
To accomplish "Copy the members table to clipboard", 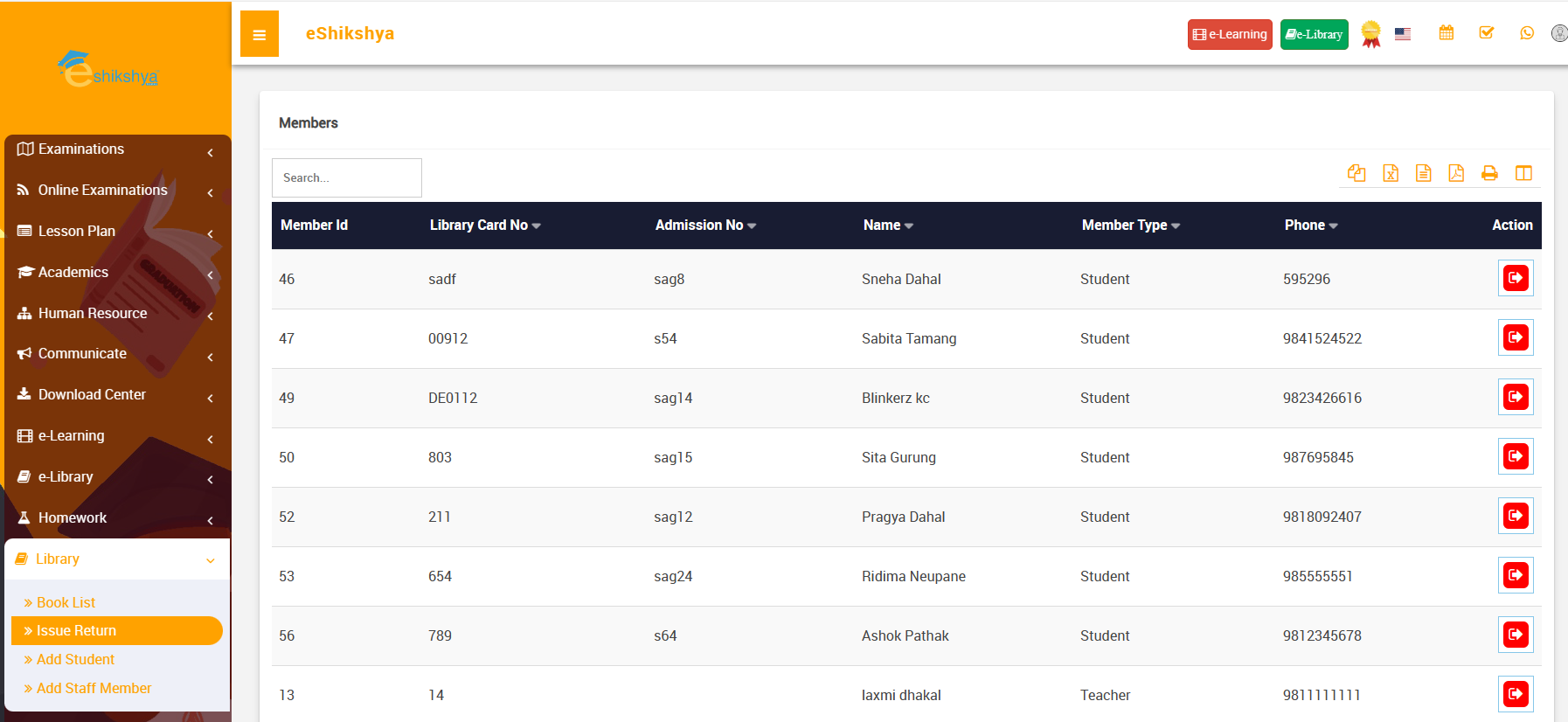I will [x=1356, y=173].
